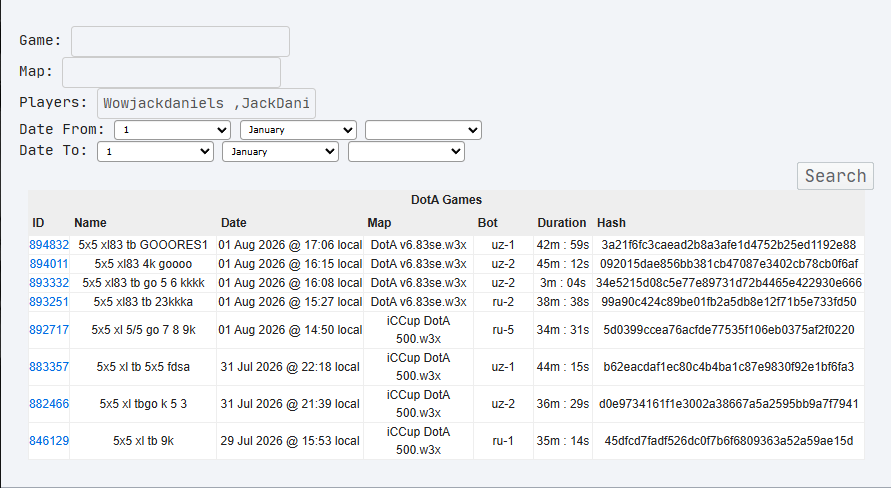Image resolution: width=891 pixels, height=488 pixels.
Task: Click duration '36m : 29s'
Action: [x=563, y=404]
